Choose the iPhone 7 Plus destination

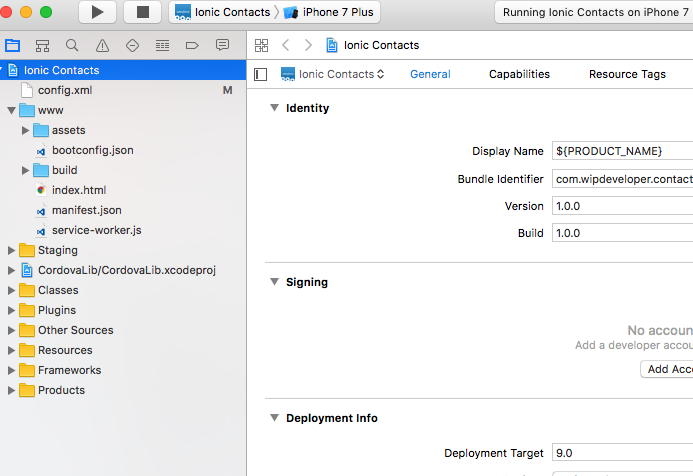click(329, 12)
